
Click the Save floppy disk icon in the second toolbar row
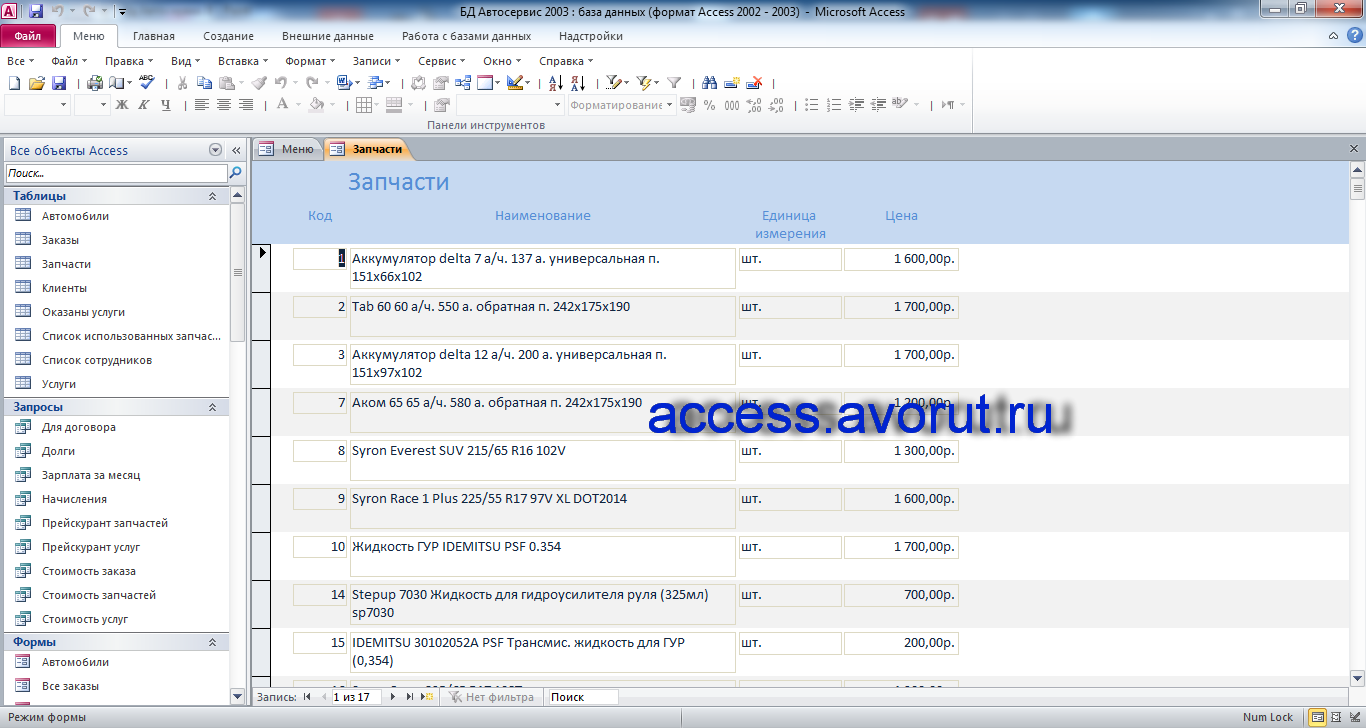click(59, 83)
